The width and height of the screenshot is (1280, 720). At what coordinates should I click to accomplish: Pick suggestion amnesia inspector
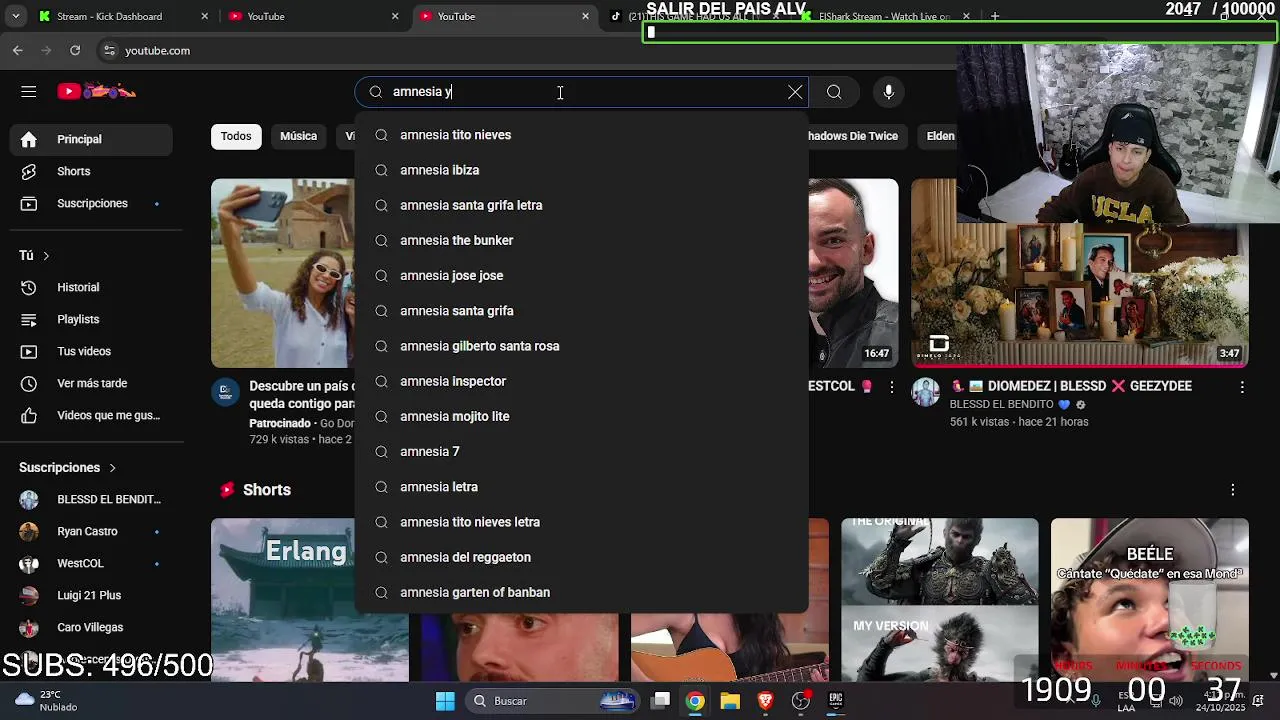pos(581,381)
